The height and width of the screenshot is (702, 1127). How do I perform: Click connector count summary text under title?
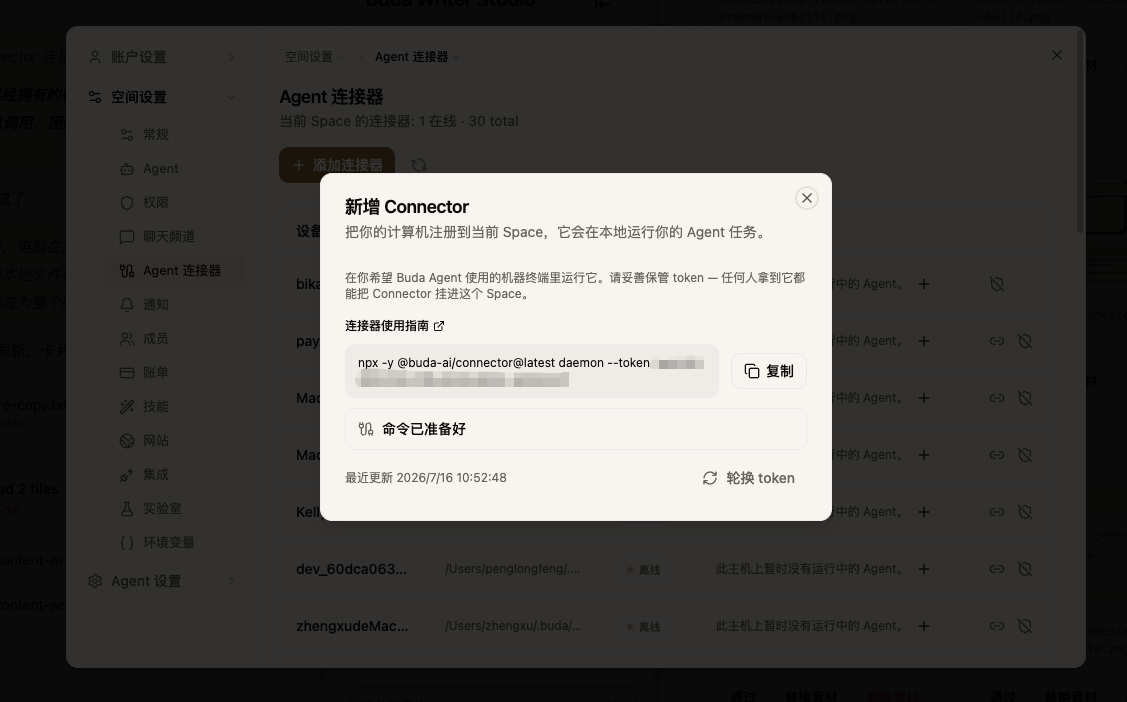[399, 121]
